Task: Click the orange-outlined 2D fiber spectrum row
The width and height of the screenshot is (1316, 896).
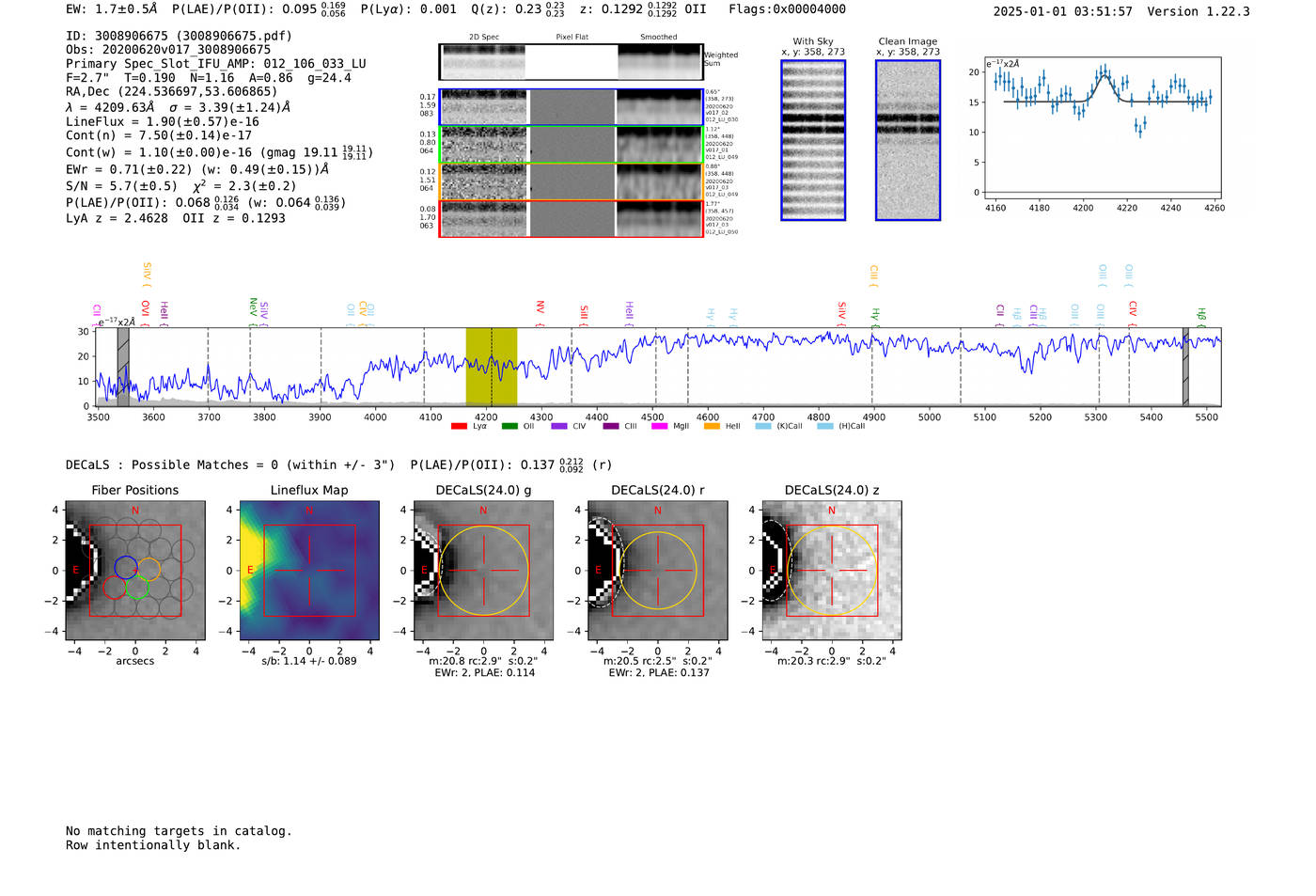Action: 571,181
